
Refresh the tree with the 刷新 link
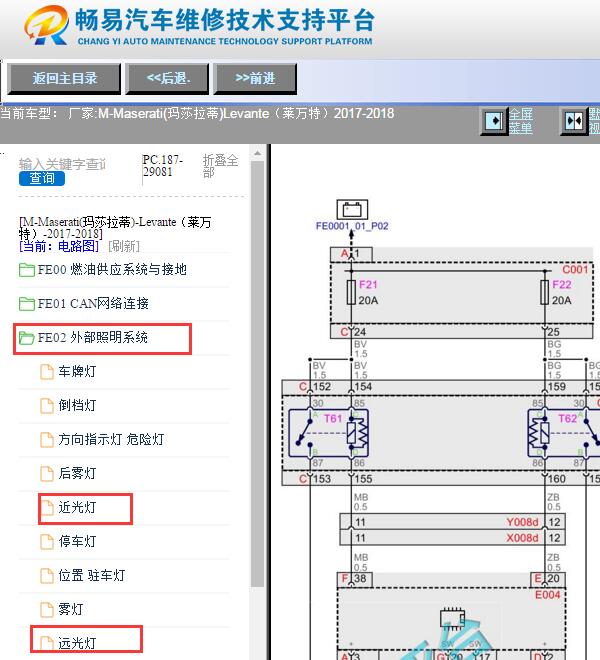point(124,246)
